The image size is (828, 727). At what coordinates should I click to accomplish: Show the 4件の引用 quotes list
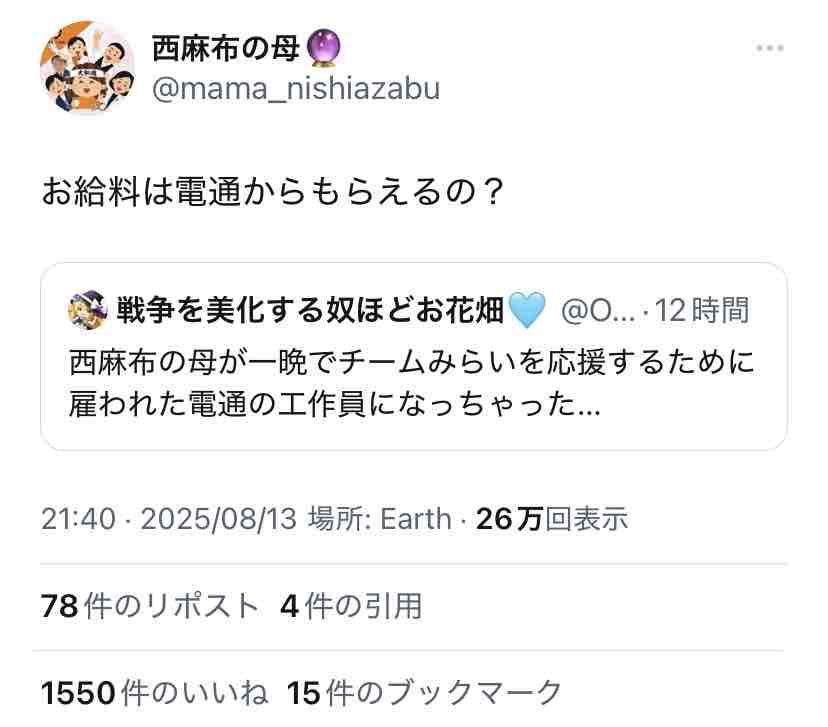click(351, 606)
